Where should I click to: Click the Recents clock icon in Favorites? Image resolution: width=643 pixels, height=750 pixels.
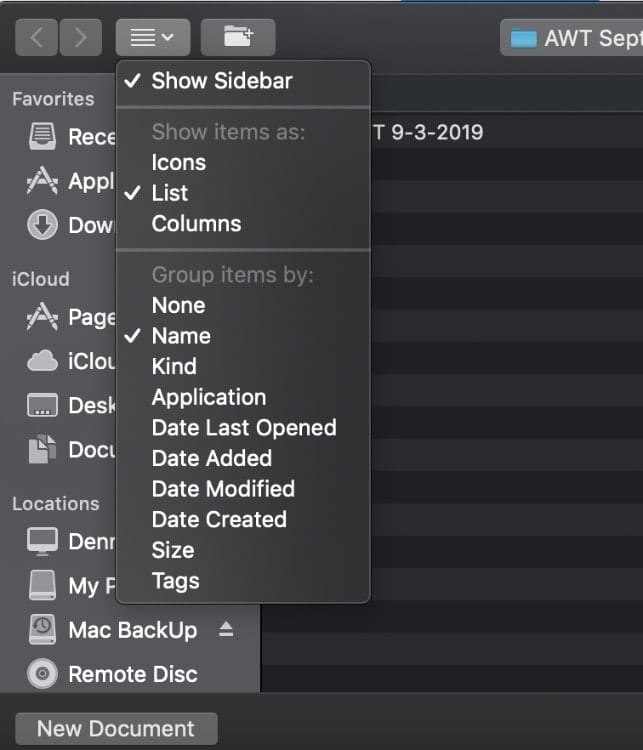(42, 136)
